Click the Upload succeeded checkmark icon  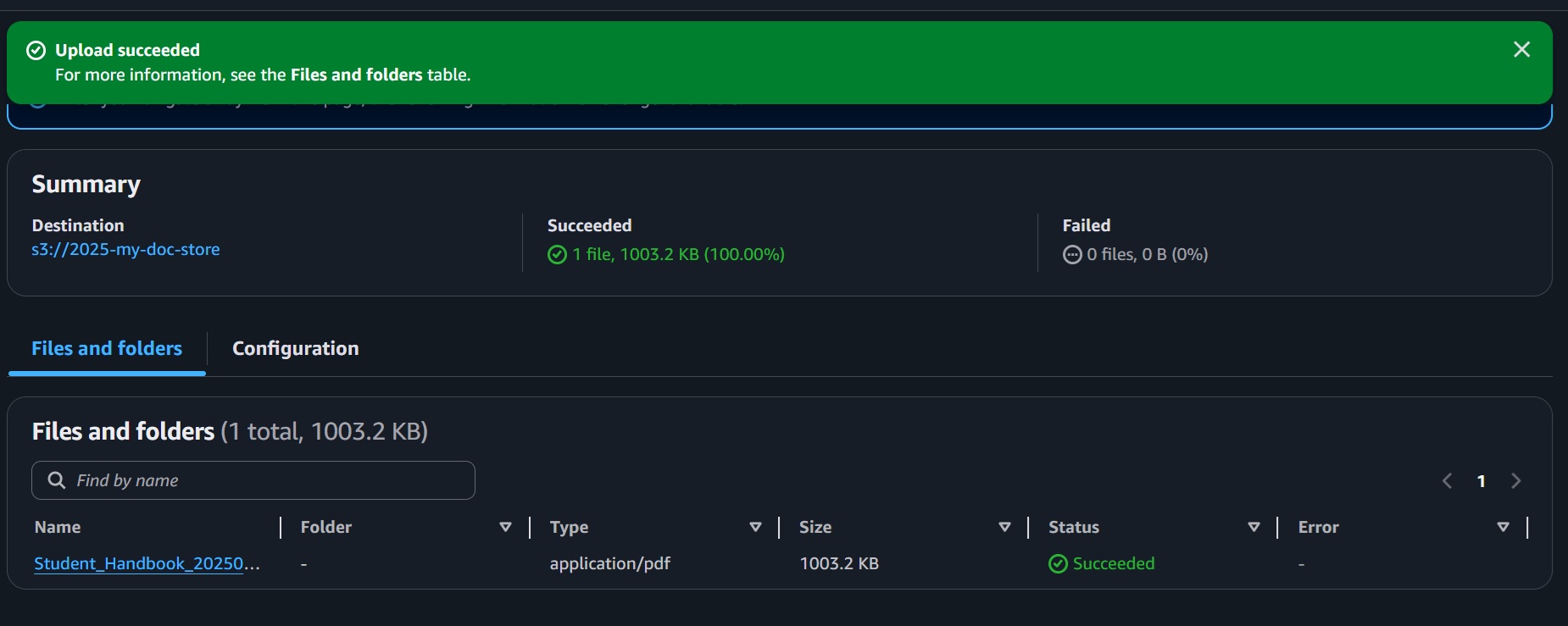36,51
